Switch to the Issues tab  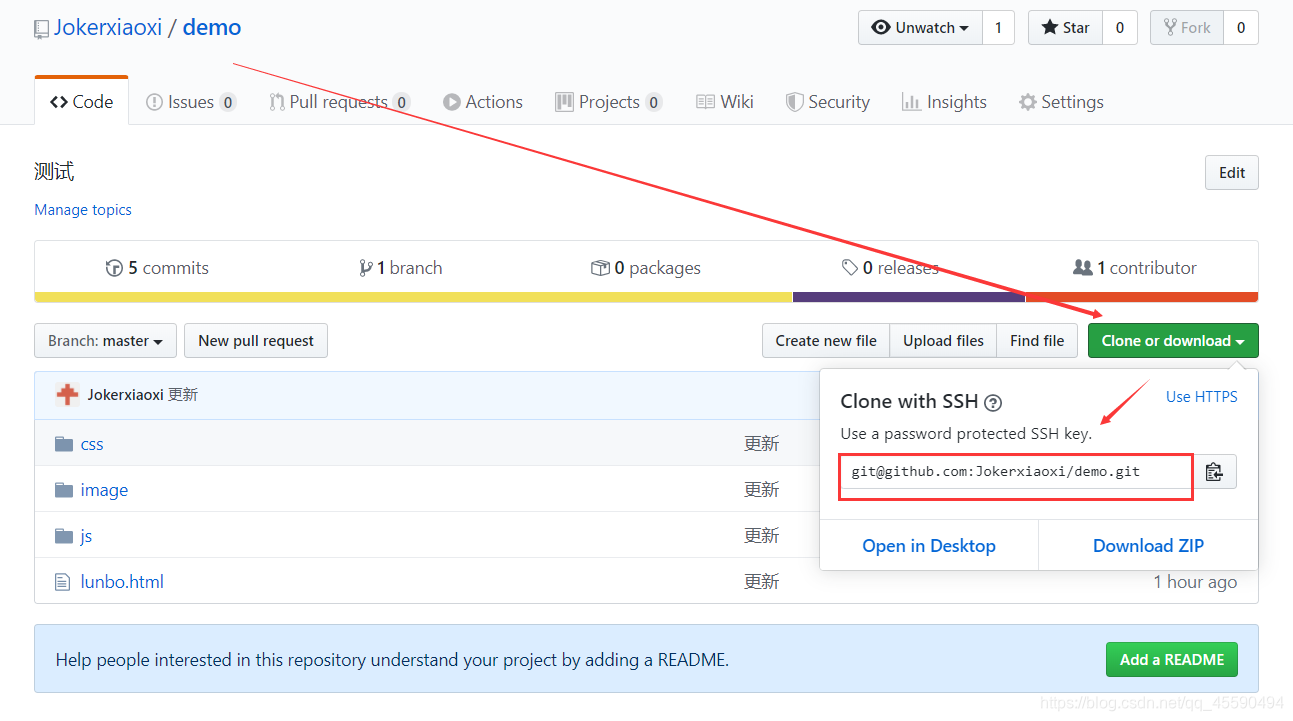click(x=190, y=102)
